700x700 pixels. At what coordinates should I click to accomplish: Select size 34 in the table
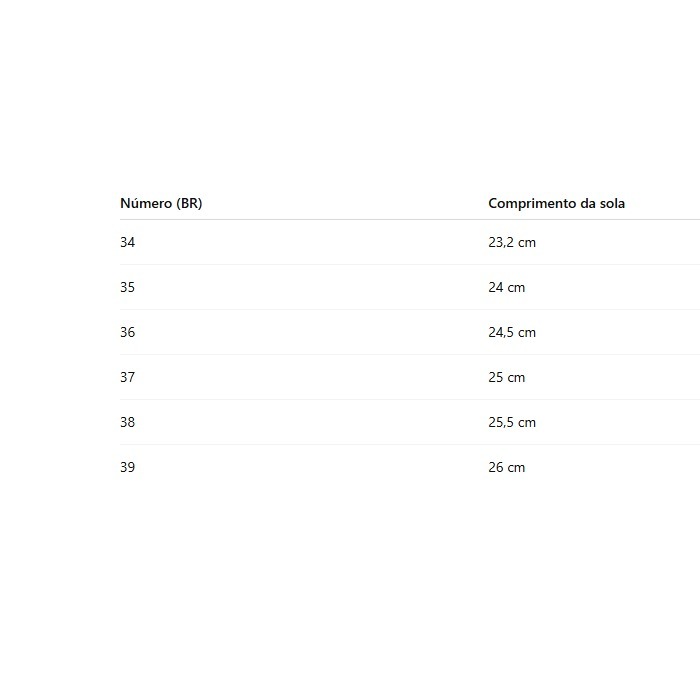click(127, 242)
